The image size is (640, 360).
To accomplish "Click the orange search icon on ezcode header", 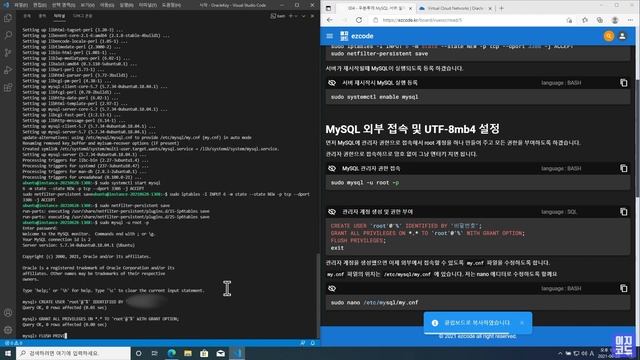I will (x=609, y=36).
